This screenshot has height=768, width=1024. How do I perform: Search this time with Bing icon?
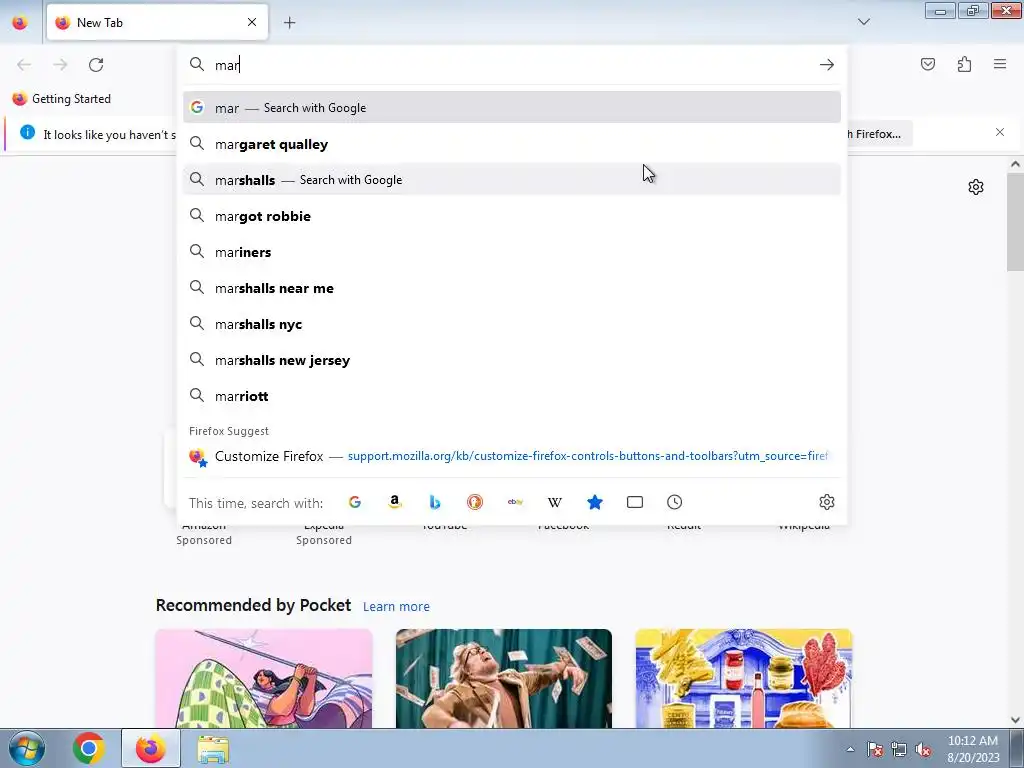tap(434, 502)
